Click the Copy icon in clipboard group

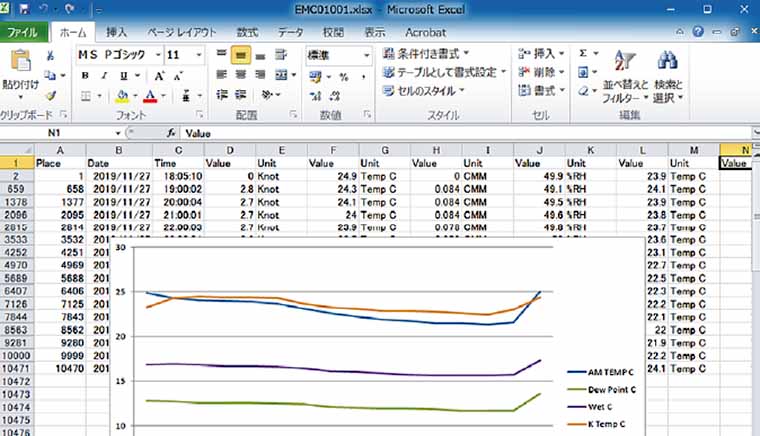click(50, 75)
